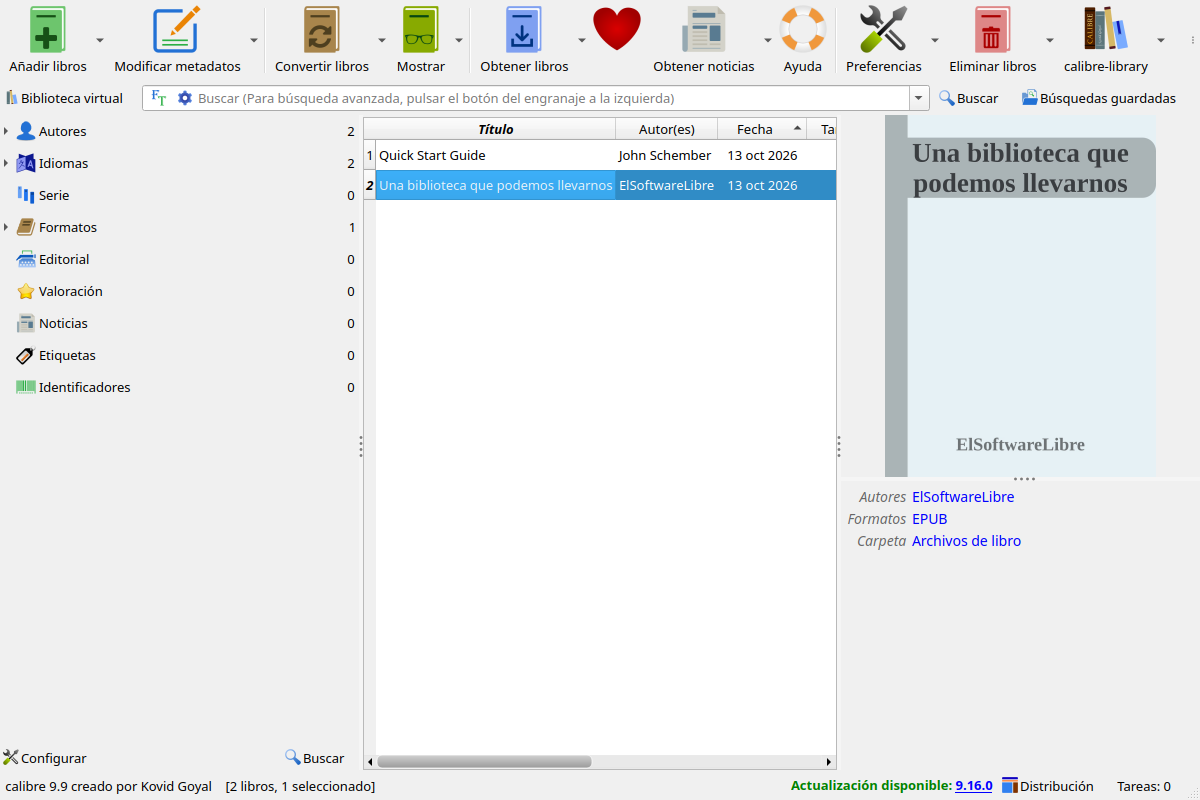Open advanced search via the gear icon
The image size is (1200, 800).
point(184,98)
